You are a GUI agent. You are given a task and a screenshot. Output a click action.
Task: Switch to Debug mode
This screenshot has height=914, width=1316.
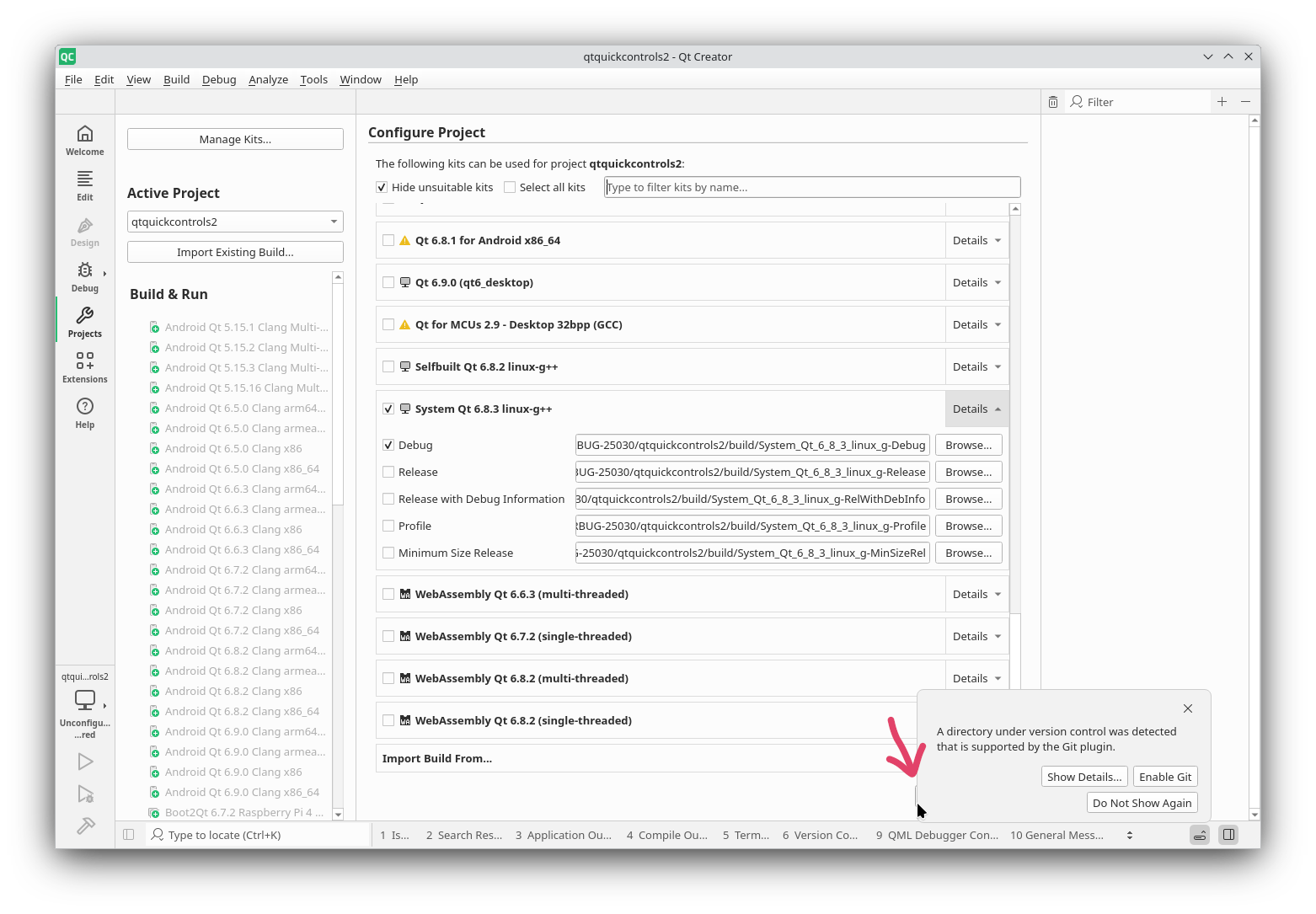[x=85, y=276]
